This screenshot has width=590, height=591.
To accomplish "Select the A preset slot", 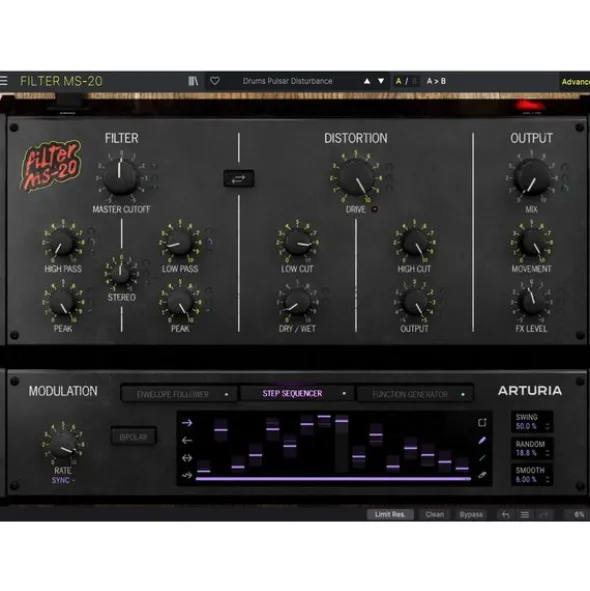I will (x=398, y=81).
